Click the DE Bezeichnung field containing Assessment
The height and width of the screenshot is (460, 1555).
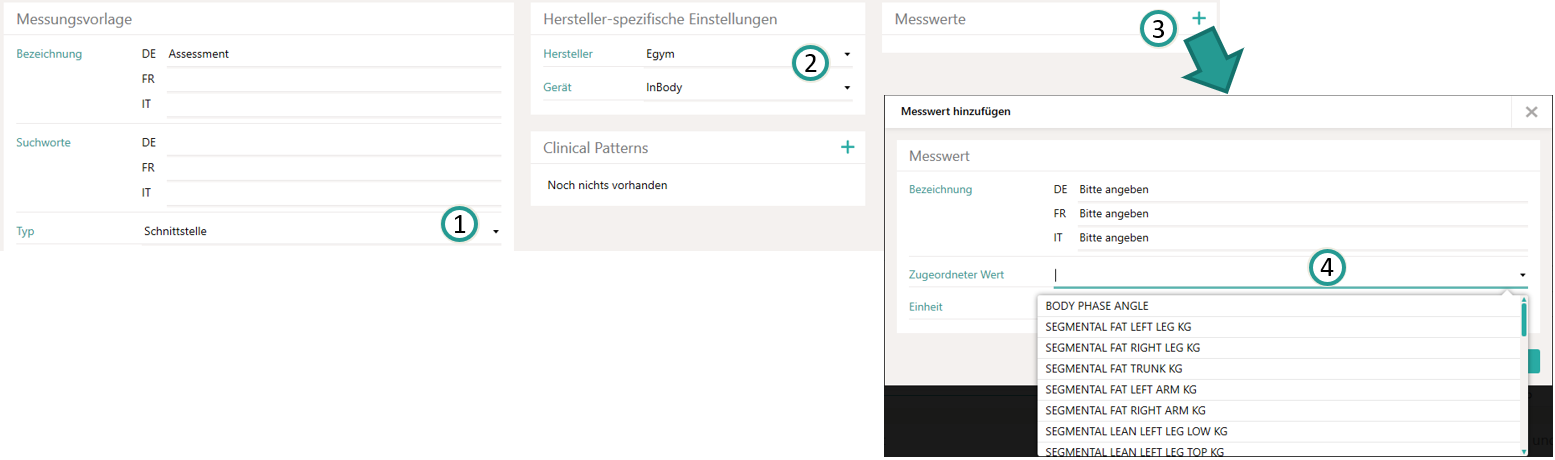click(x=334, y=54)
